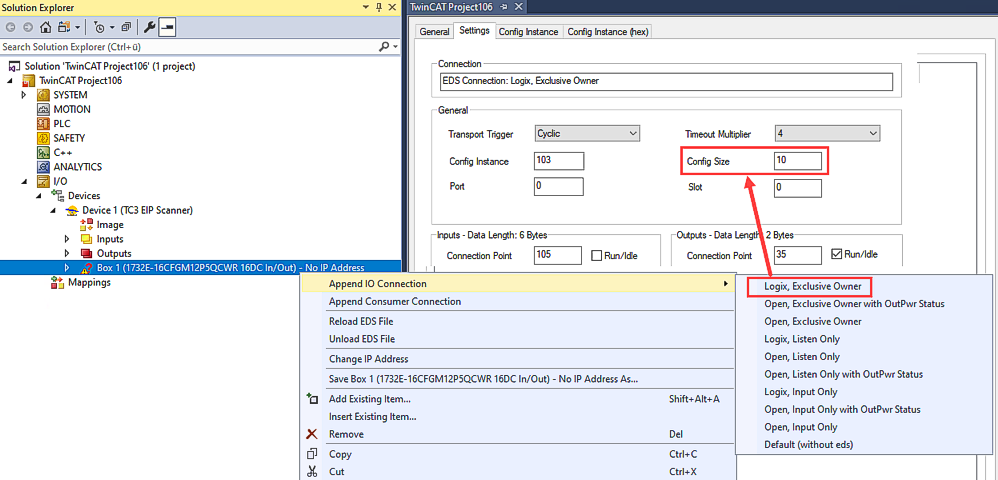Open the Timeout Multiplier dropdown
Image resolution: width=998 pixels, height=480 pixels.
coord(873,133)
